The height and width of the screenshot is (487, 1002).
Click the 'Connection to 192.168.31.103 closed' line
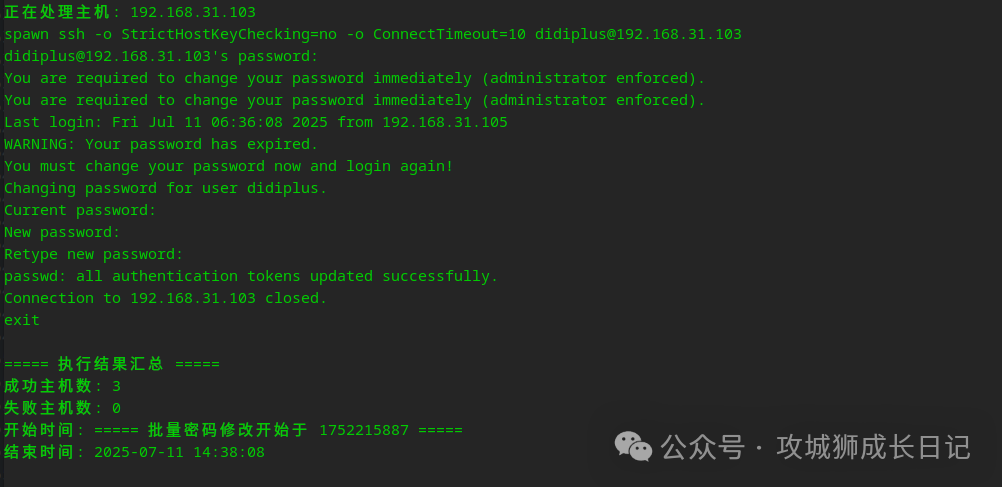pyautogui.click(x=165, y=298)
